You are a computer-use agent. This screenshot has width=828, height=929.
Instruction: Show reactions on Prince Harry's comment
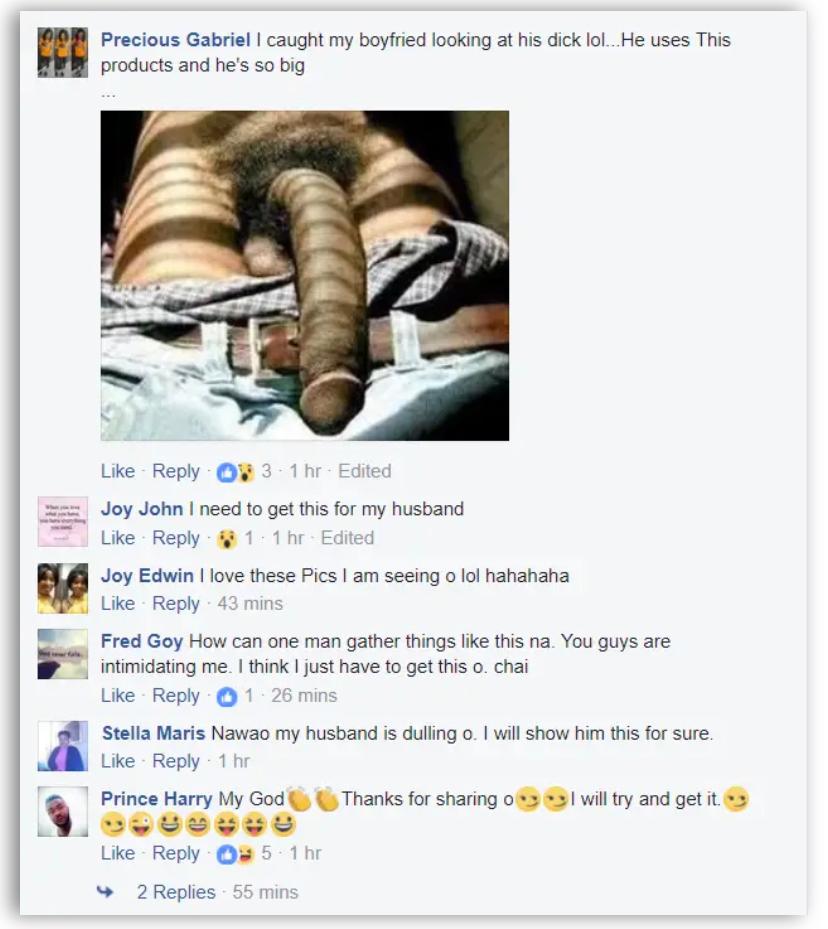[x=243, y=854]
